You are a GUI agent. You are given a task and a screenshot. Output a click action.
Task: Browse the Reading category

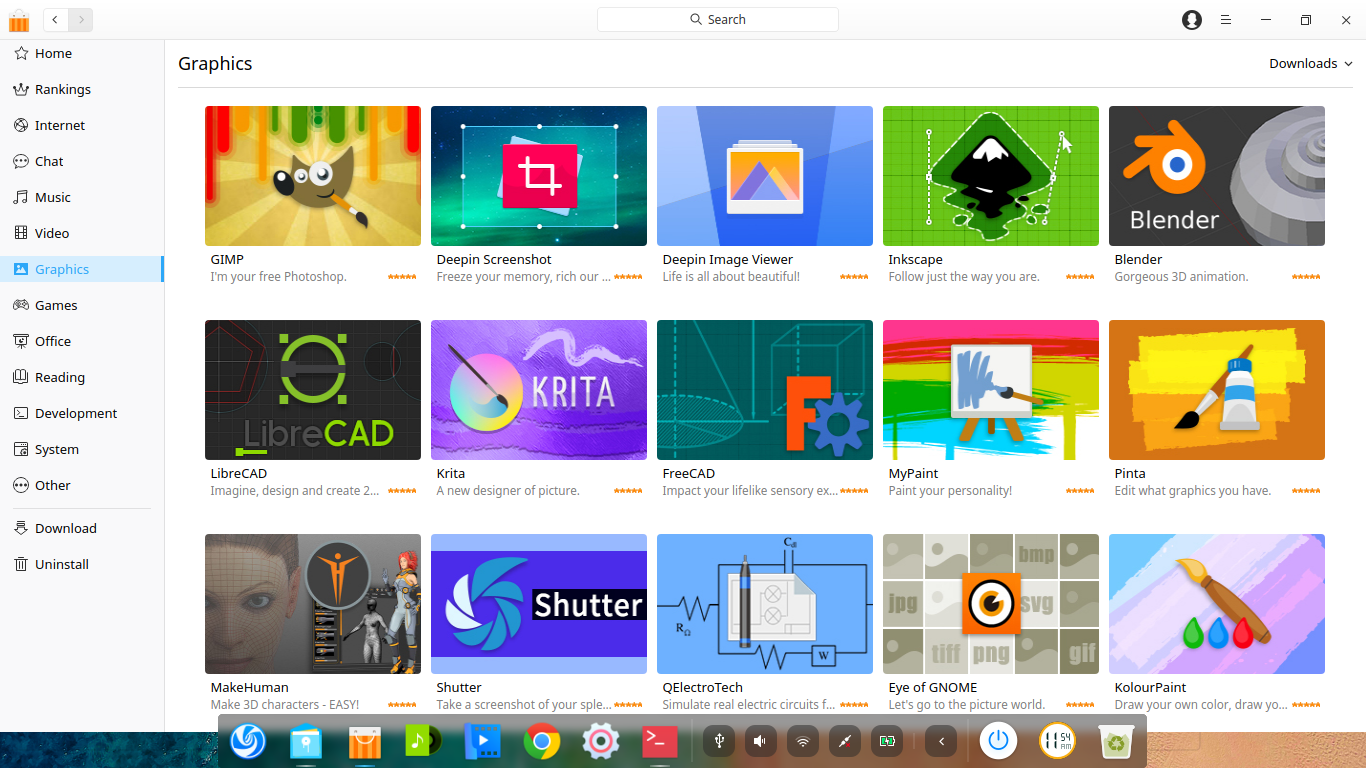pos(81,377)
